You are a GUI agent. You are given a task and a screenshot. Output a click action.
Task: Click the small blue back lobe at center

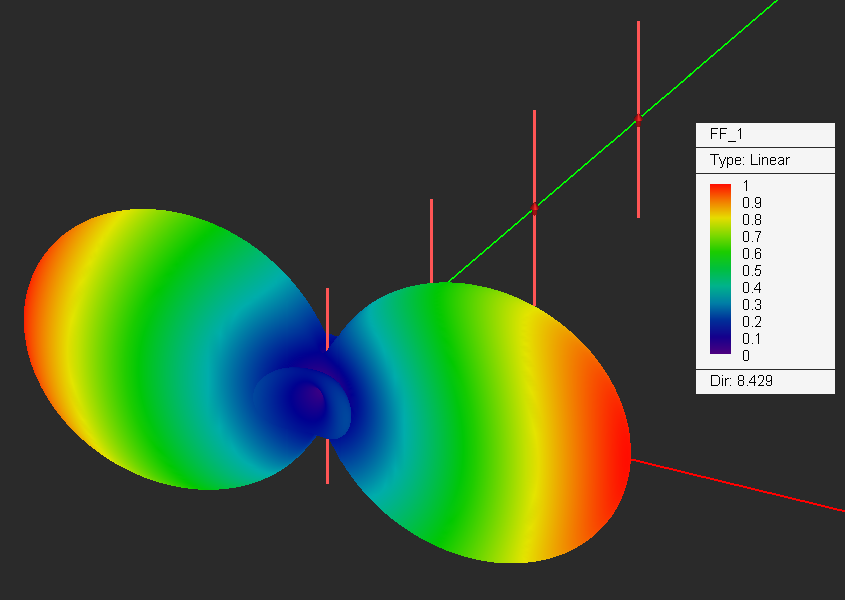(x=304, y=402)
